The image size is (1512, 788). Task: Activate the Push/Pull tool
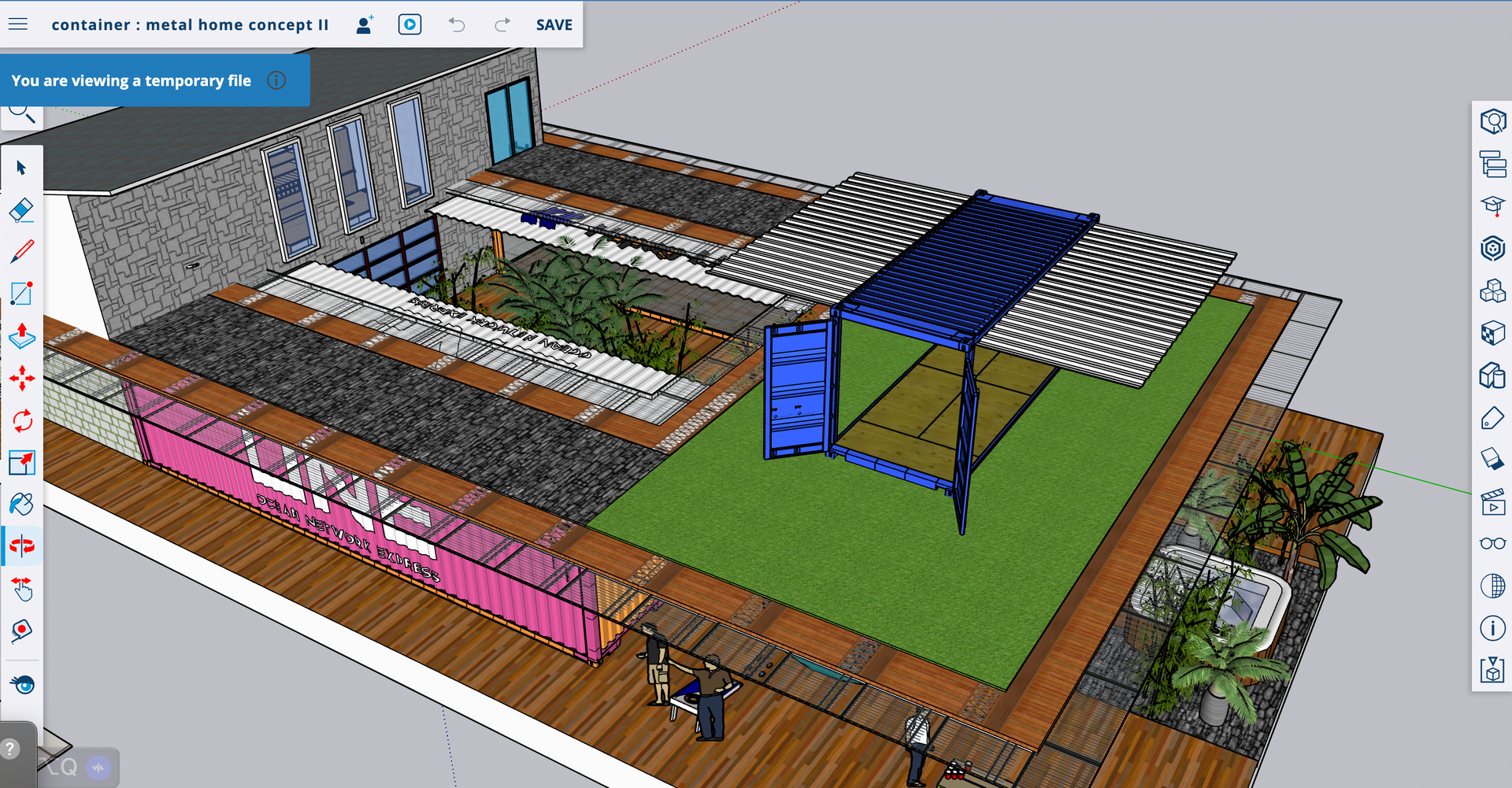(x=21, y=336)
